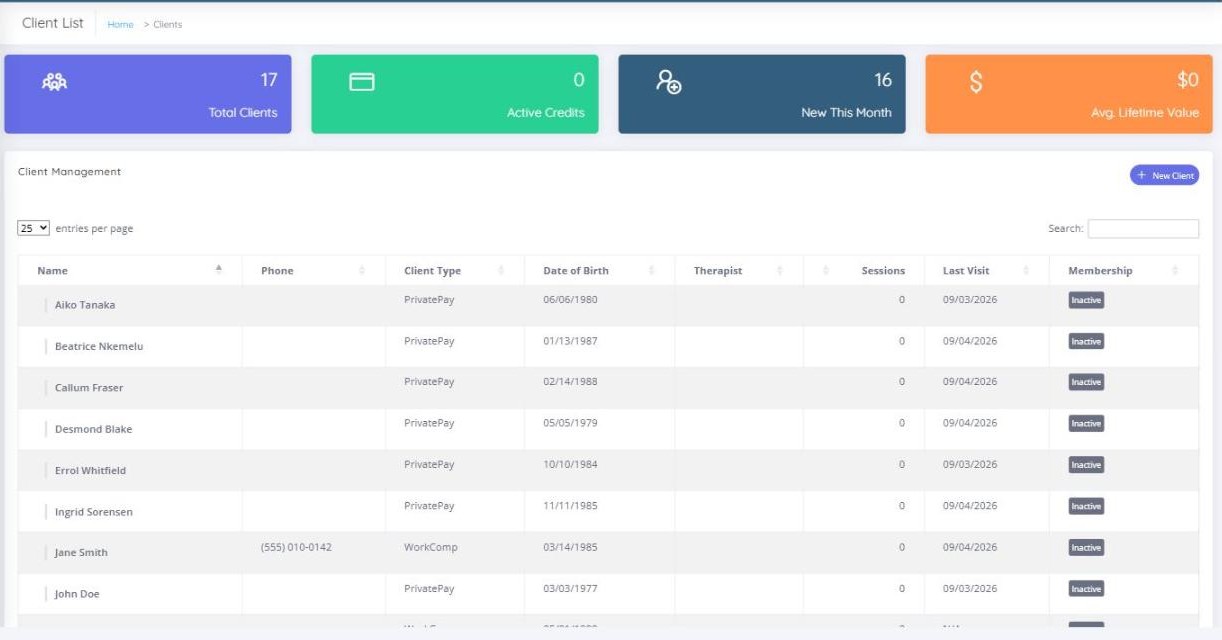Open the entries per page dropdown

[34, 228]
